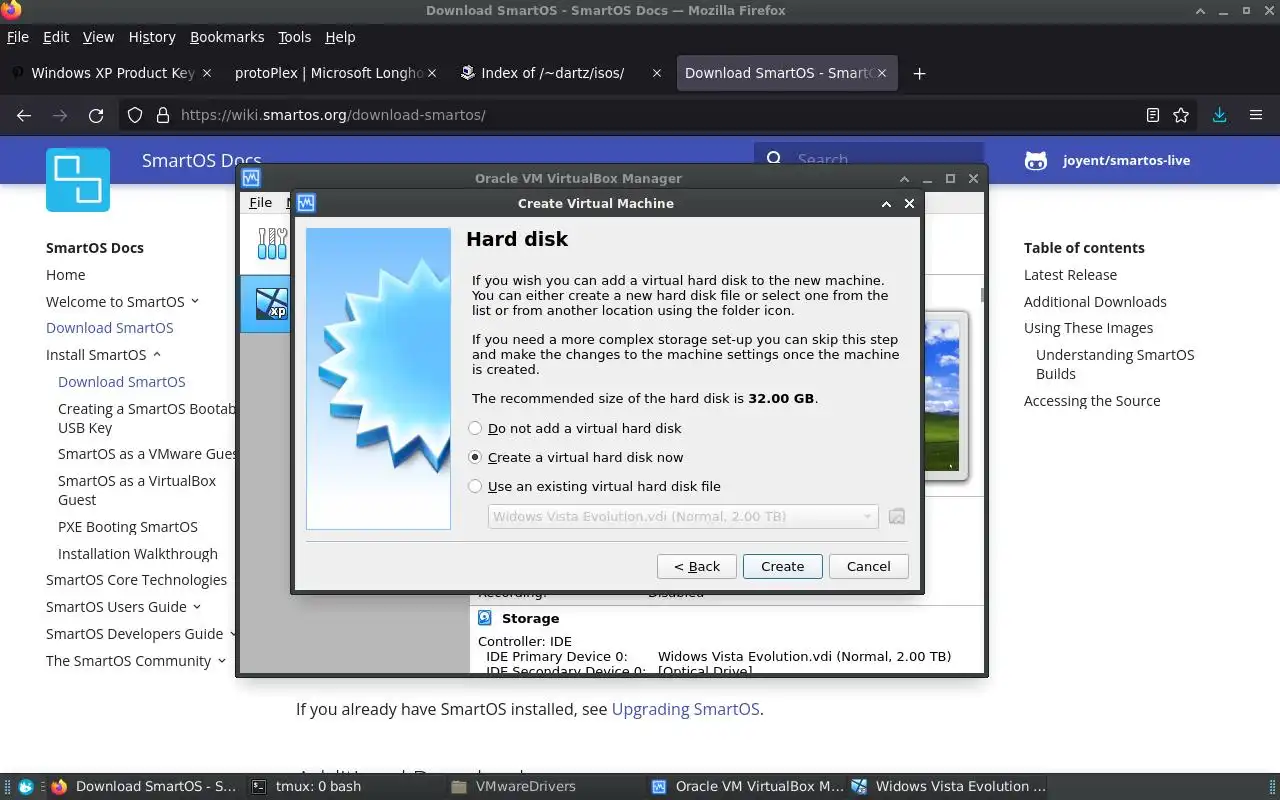The height and width of the screenshot is (800, 1280).
Task: Open Firefox Bookmarks menu
Action: pos(227,37)
